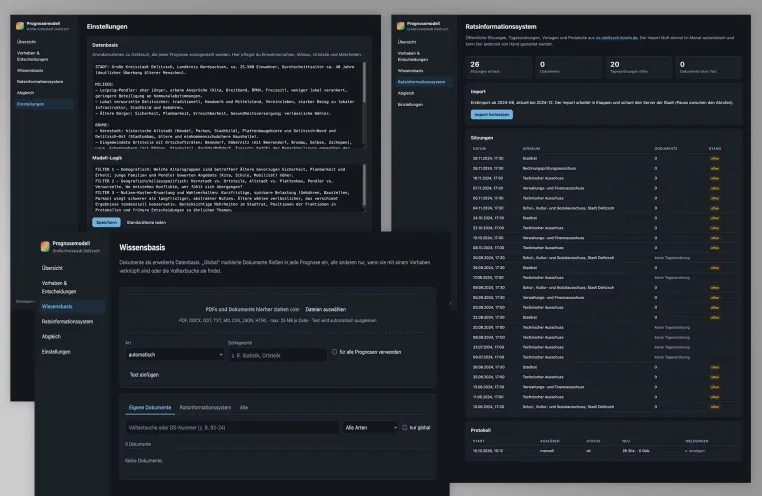The width and height of the screenshot is (762, 496).
Task: Click the DATUM column header
Action: (x=479, y=149)
